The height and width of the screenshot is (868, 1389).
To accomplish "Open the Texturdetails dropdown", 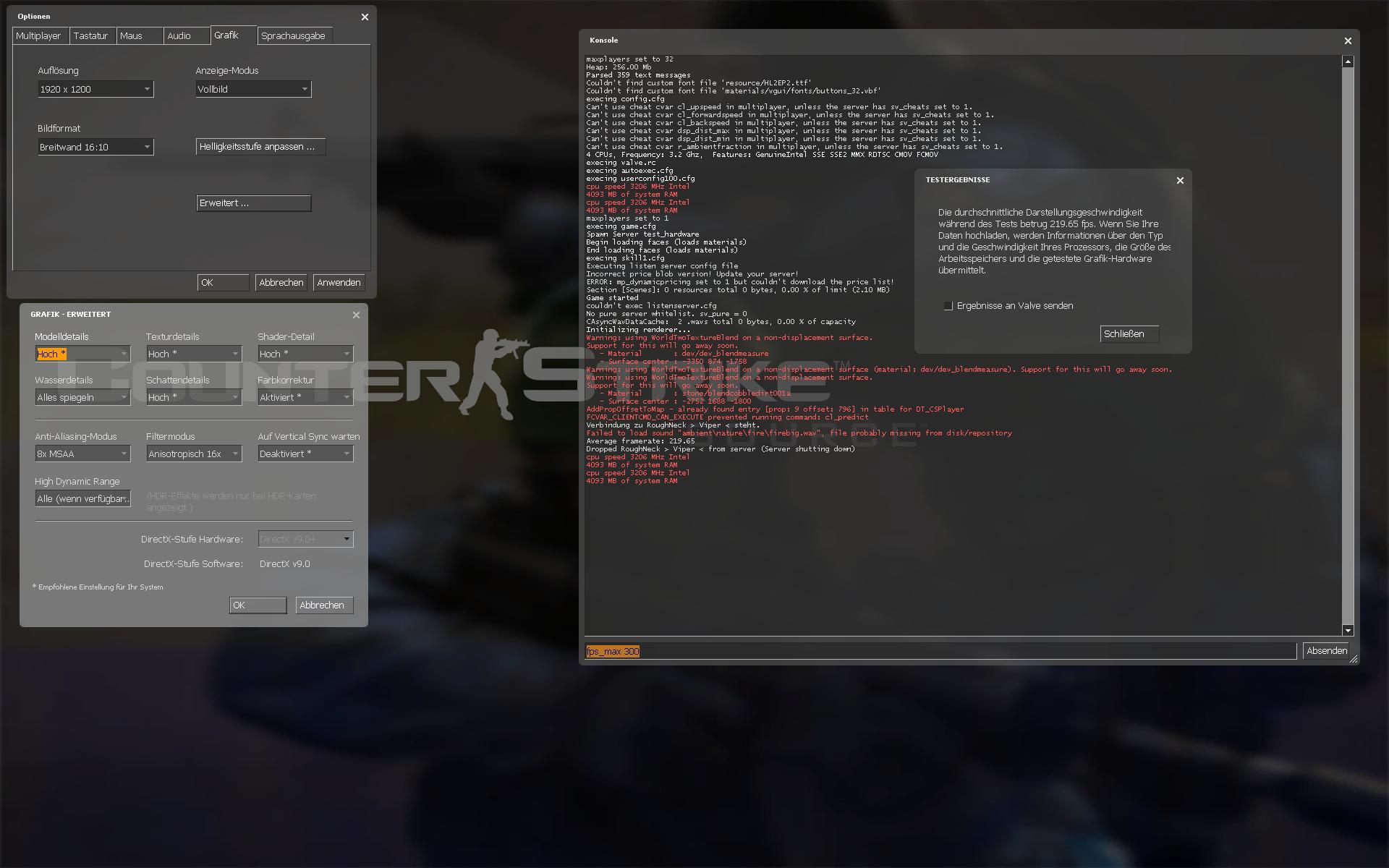I will [194, 354].
